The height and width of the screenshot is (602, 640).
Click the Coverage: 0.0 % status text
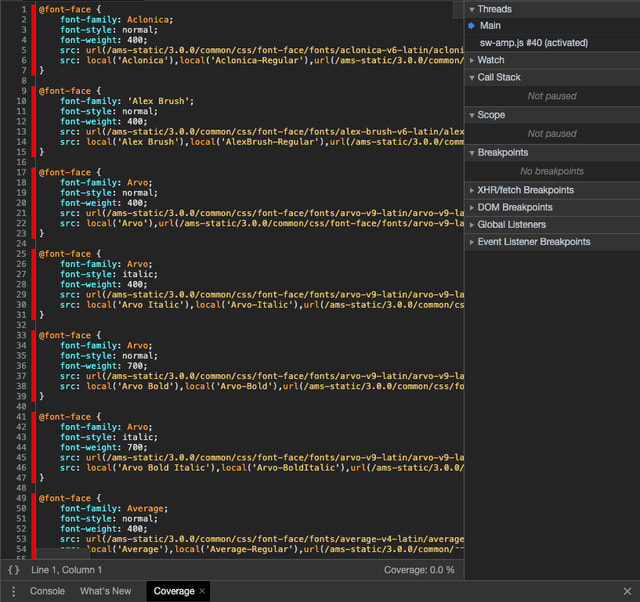419,570
